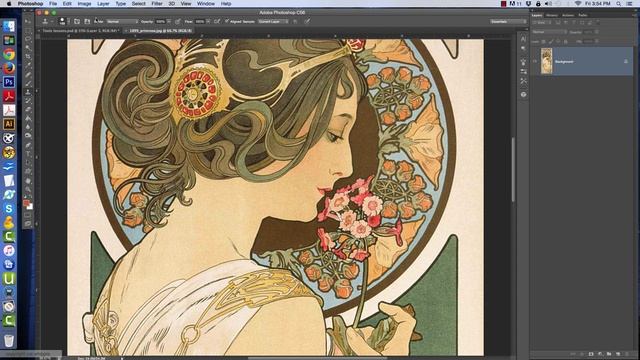Viewport: 640px width, 360px height.
Task: Create a new layer button
Action: tap(618, 354)
